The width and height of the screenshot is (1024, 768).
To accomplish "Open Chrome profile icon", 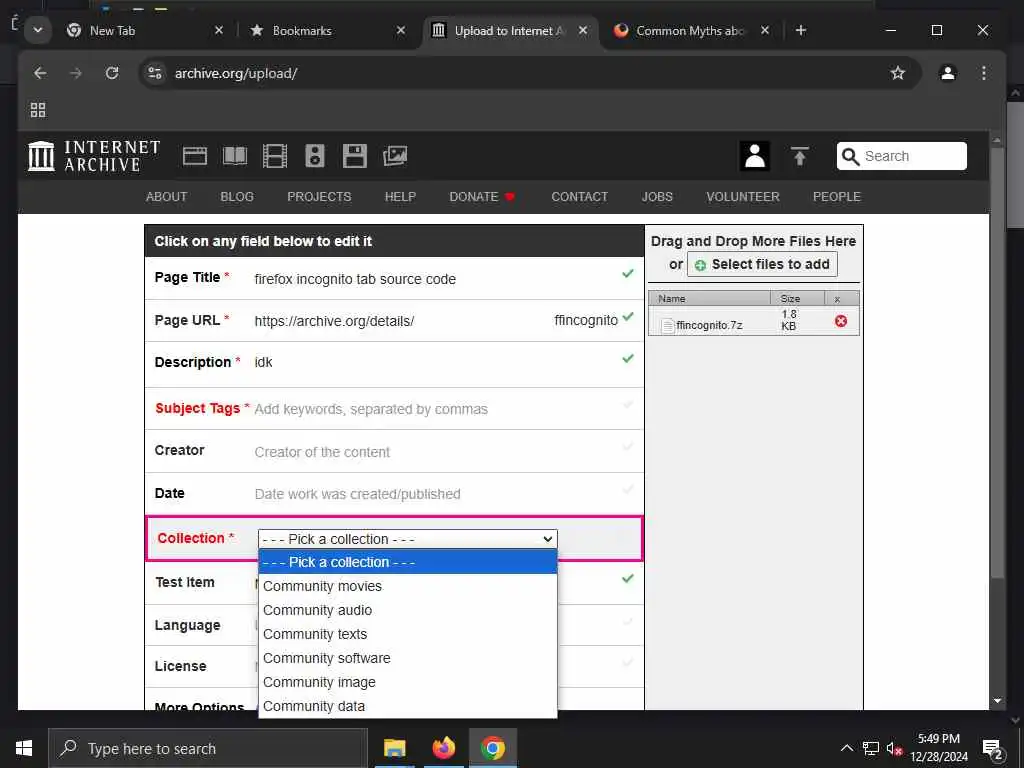I will (948, 73).
